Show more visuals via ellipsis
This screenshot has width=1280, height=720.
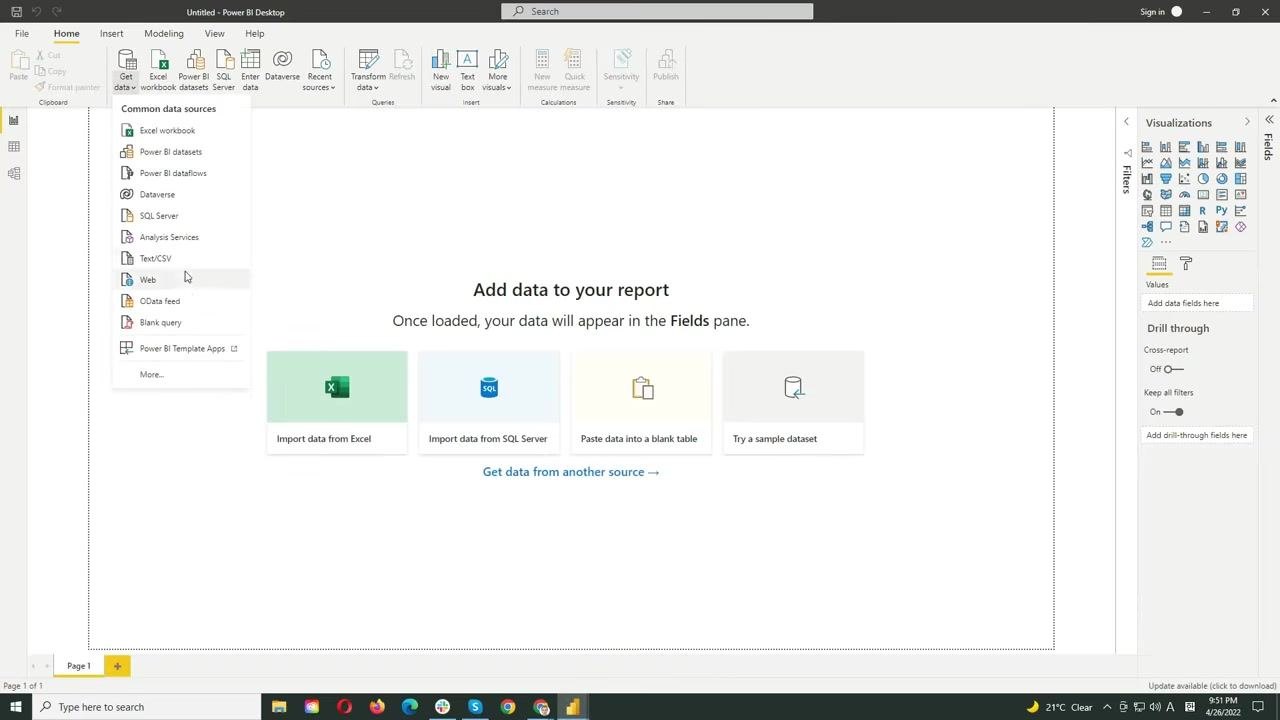pyautogui.click(x=1166, y=242)
